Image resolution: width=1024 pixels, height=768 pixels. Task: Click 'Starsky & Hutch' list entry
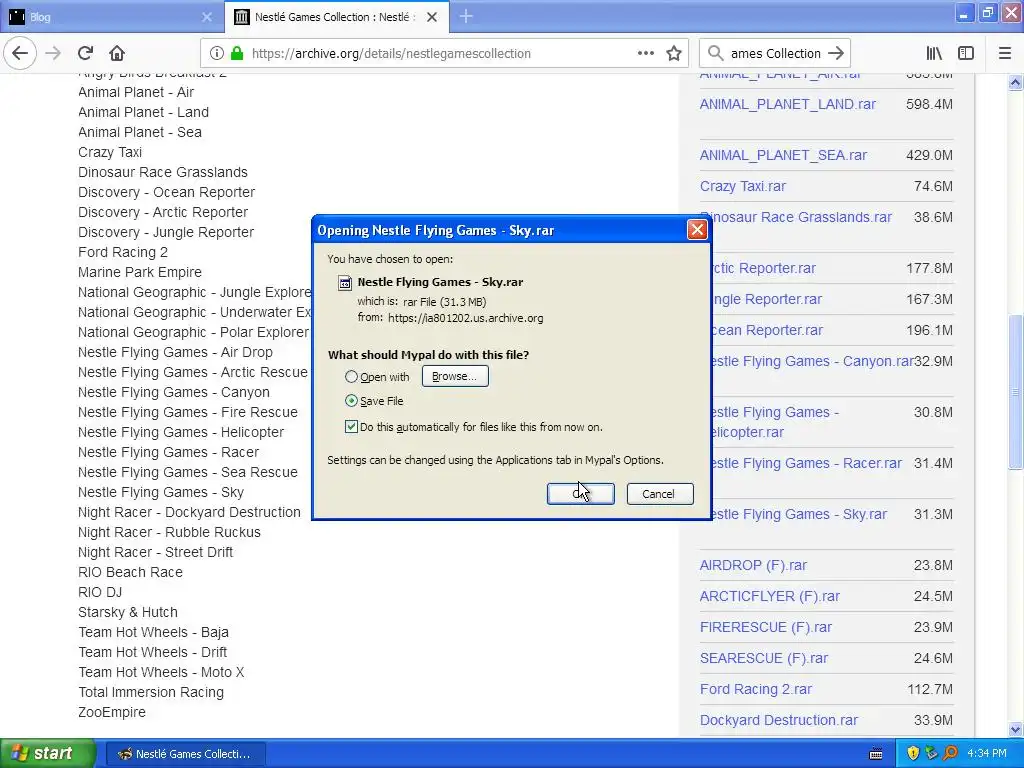pos(128,613)
